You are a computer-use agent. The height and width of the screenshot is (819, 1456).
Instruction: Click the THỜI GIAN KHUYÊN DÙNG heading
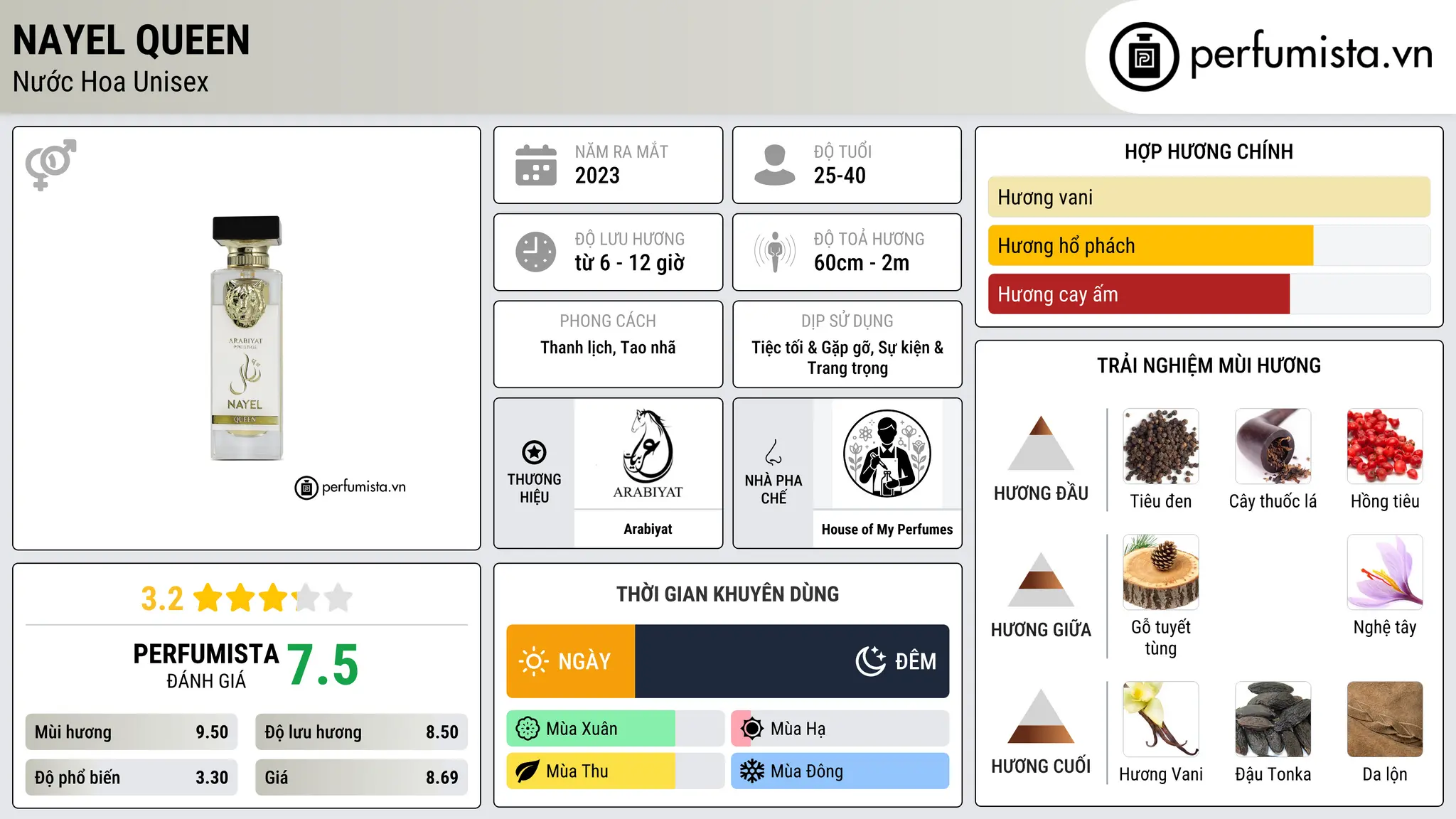click(728, 594)
